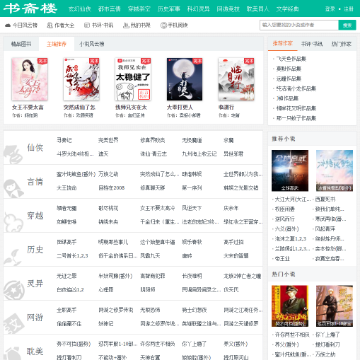The height and width of the screenshot is (360, 360).
Task: Click the 网游 category heading
Action: pyautogui.click(x=35, y=317)
